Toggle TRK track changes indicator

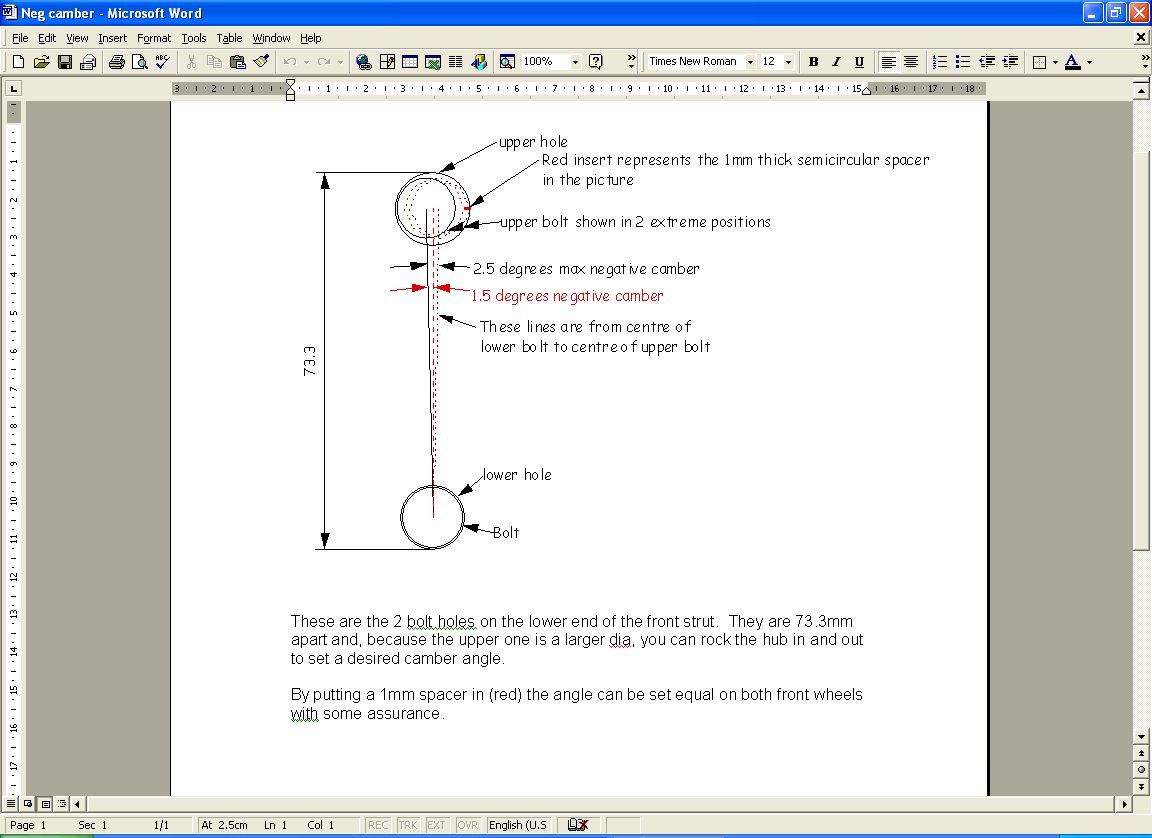[408, 825]
